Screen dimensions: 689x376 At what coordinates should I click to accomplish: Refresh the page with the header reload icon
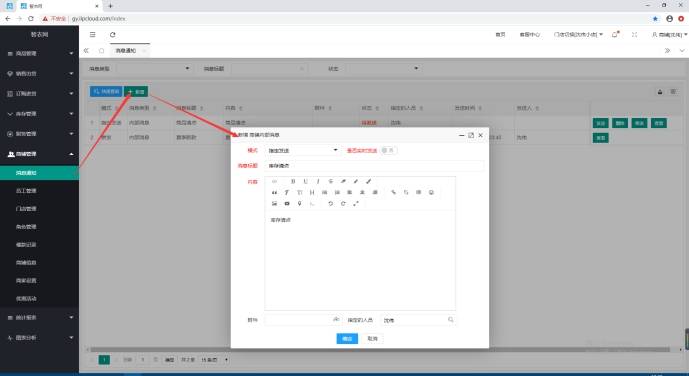(112, 34)
